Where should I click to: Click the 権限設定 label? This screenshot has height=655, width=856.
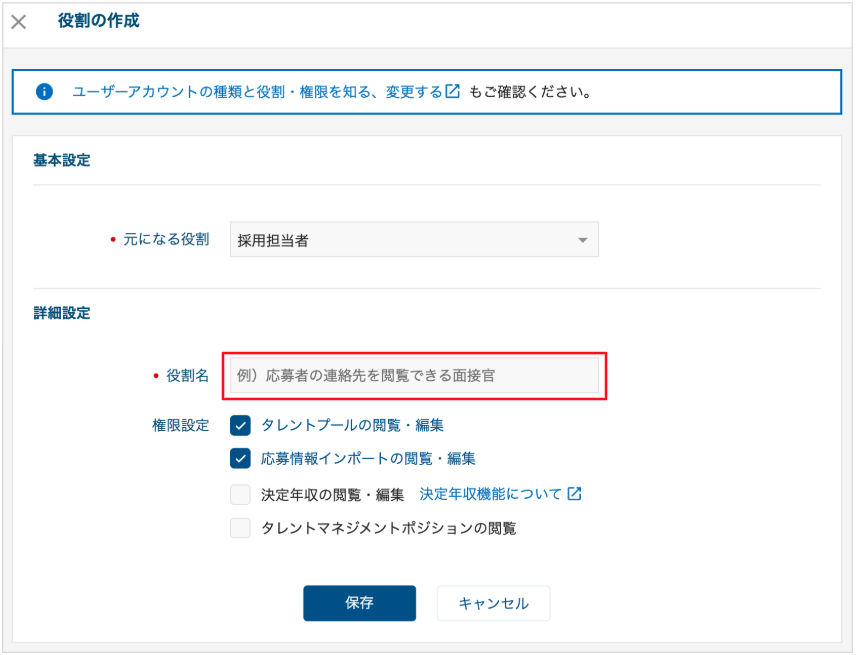tap(181, 425)
